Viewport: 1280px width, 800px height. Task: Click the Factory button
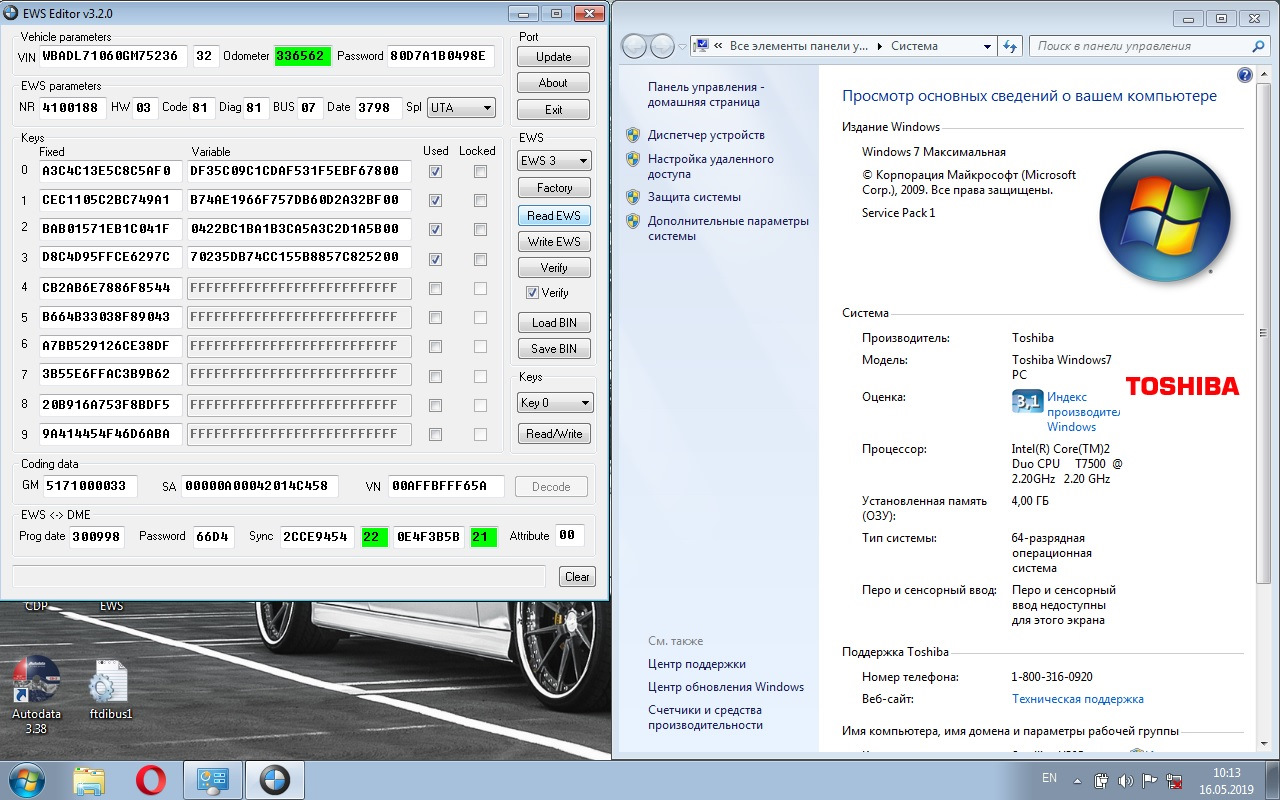tap(554, 188)
